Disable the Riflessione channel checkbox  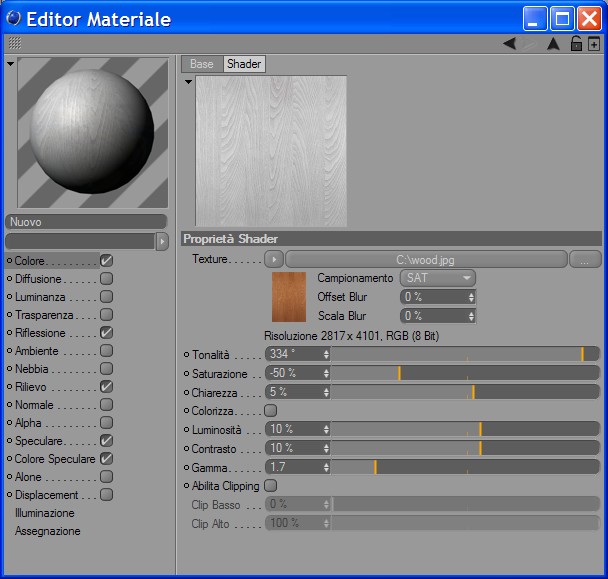point(106,332)
